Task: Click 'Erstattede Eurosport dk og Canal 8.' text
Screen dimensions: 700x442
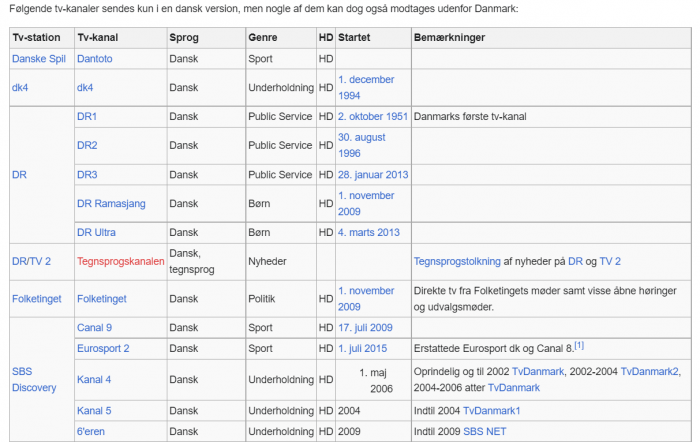Action: 494,349
